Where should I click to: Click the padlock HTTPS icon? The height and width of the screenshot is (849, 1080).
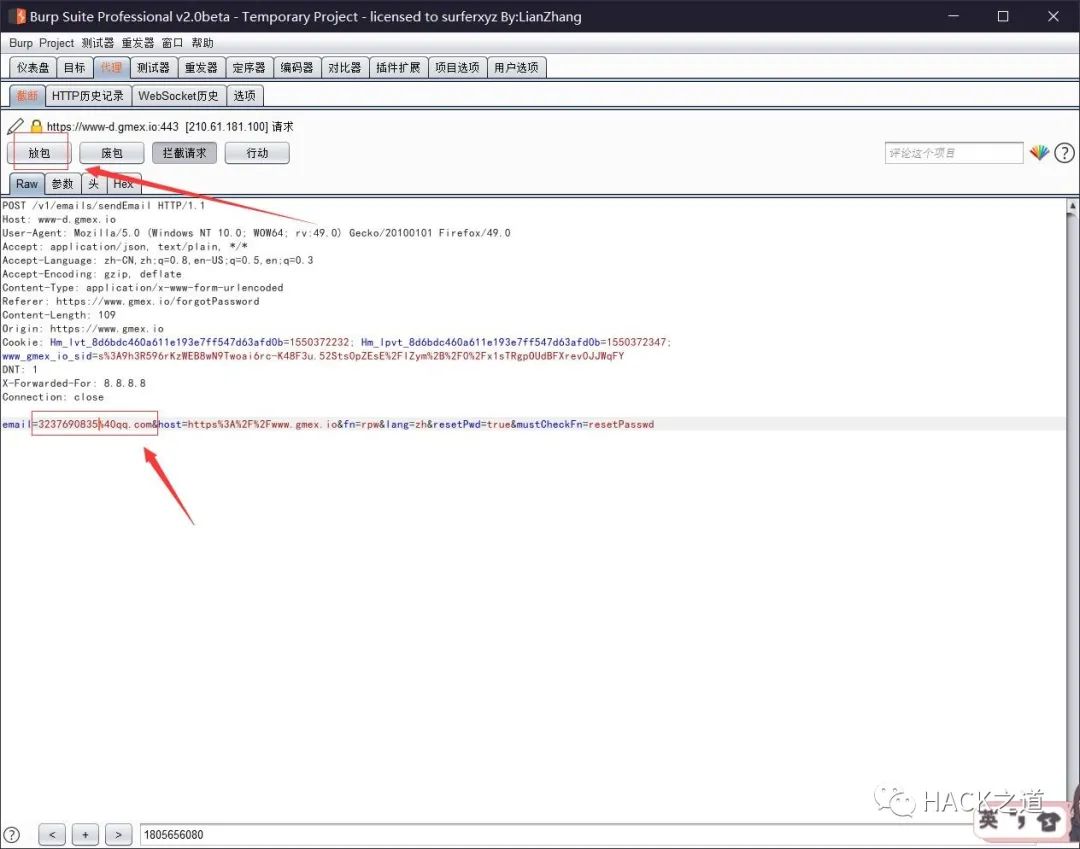click(37, 126)
